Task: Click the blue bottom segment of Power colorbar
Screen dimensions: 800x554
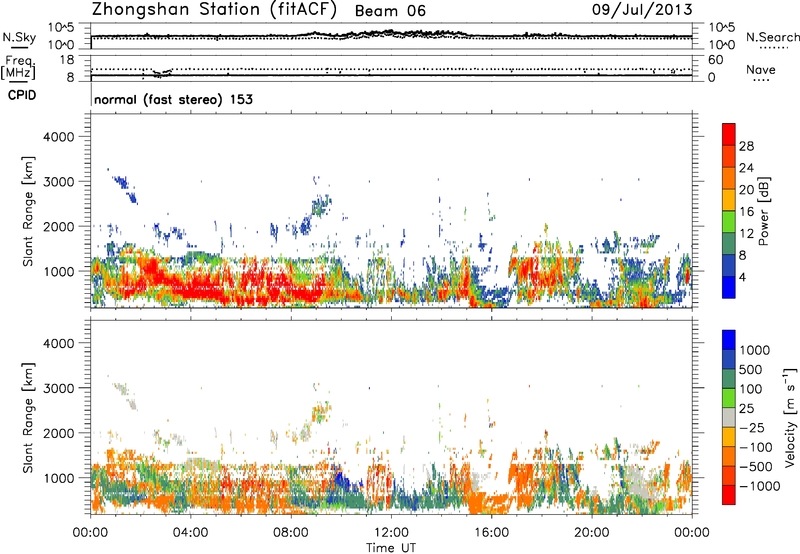Action: pyautogui.click(x=729, y=287)
